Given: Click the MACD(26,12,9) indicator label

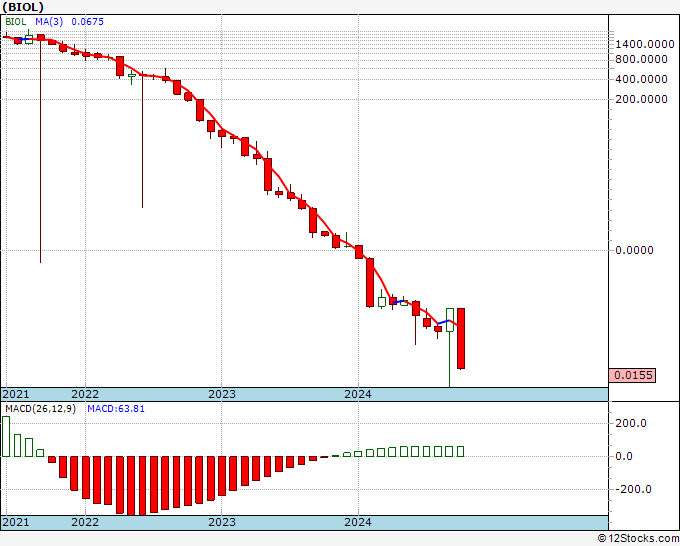Looking at the screenshot, I should (40, 409).
